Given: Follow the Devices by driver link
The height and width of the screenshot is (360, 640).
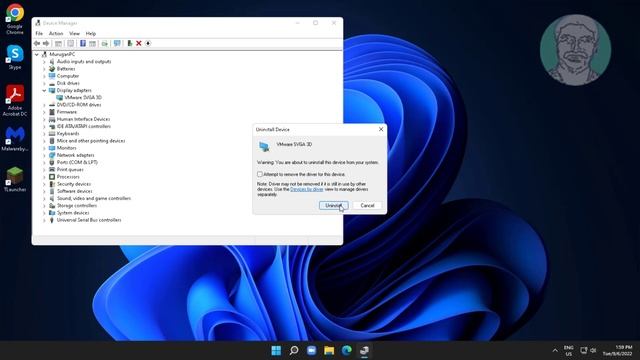Looking at the screenshot, I should pyautogui.click(x=307, y=189).
